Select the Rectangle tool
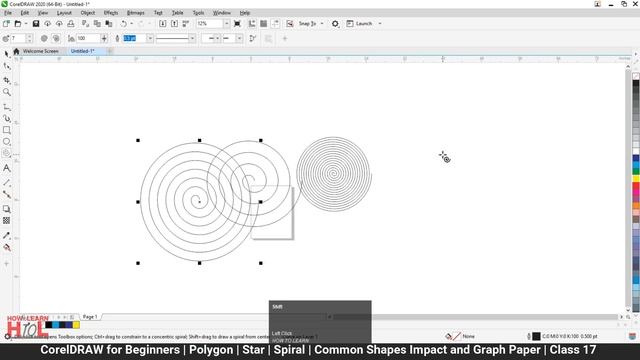This screenshot has width=640, height=360. (x=7, y=130)
